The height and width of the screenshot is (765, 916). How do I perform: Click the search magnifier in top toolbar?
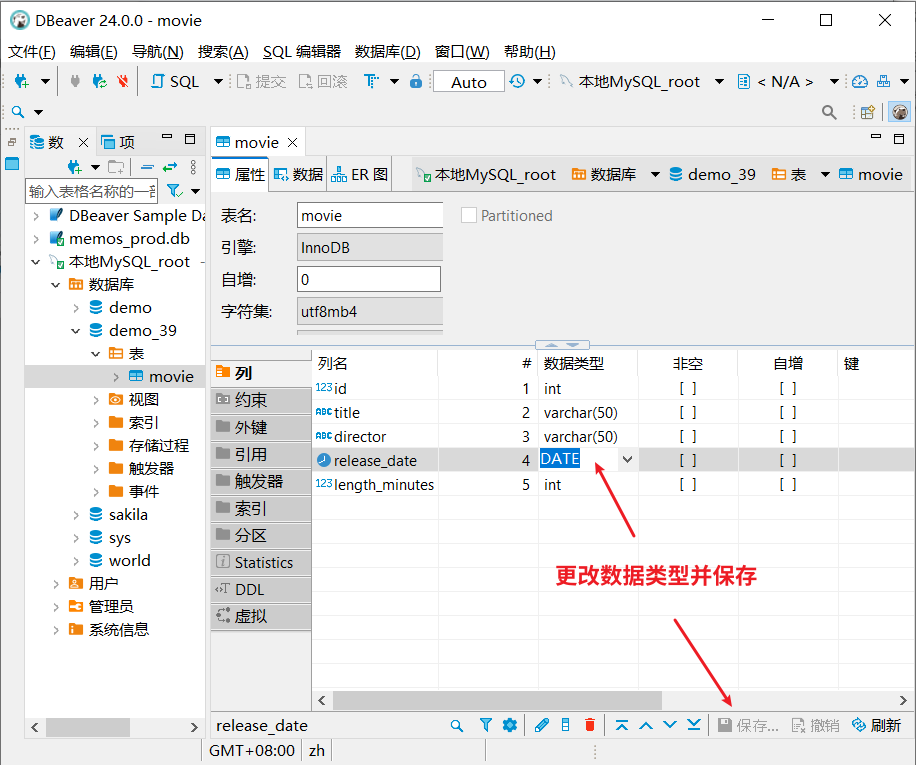tap(18, 112)
